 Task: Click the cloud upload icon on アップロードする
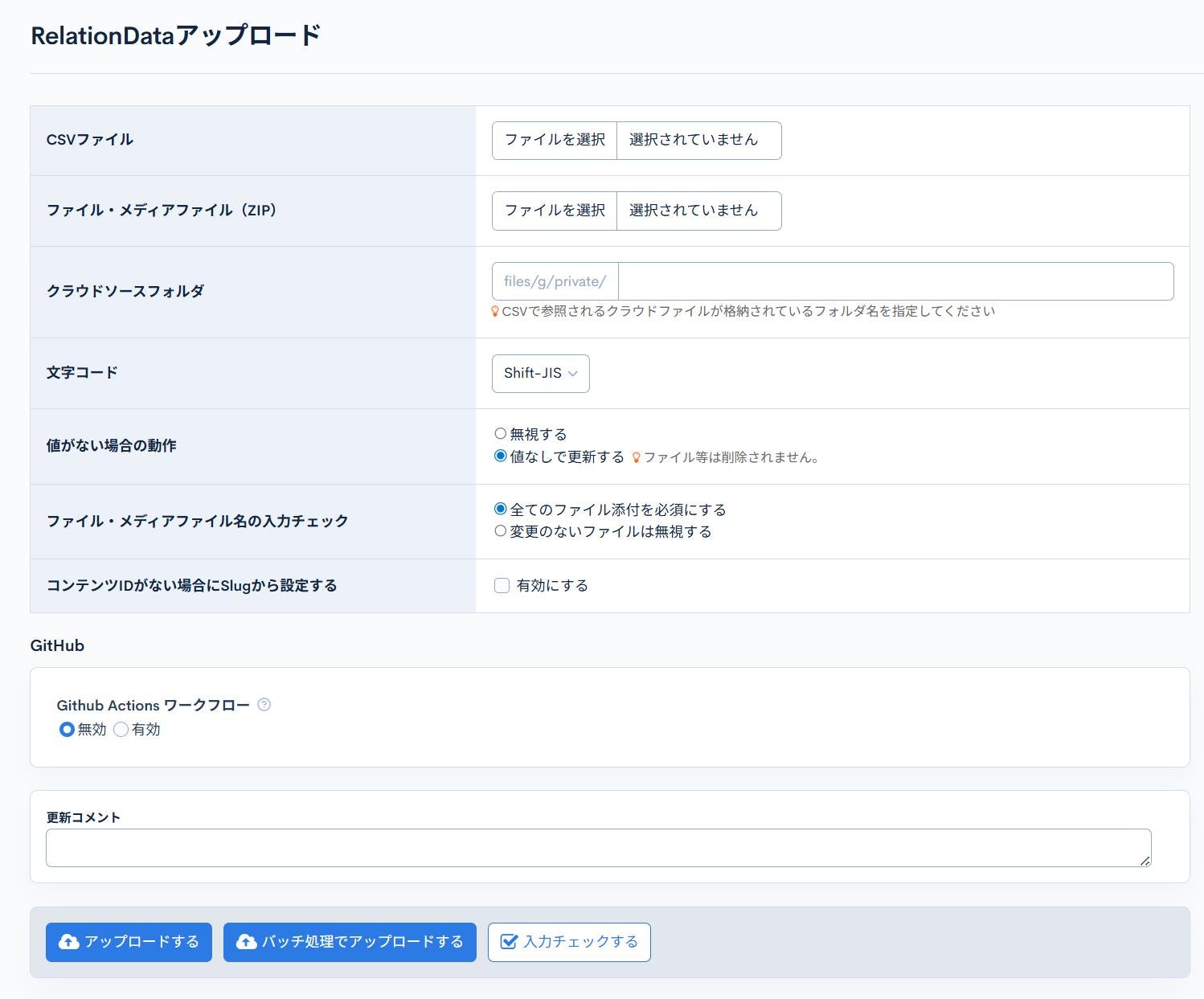click(x=68, y=942)
